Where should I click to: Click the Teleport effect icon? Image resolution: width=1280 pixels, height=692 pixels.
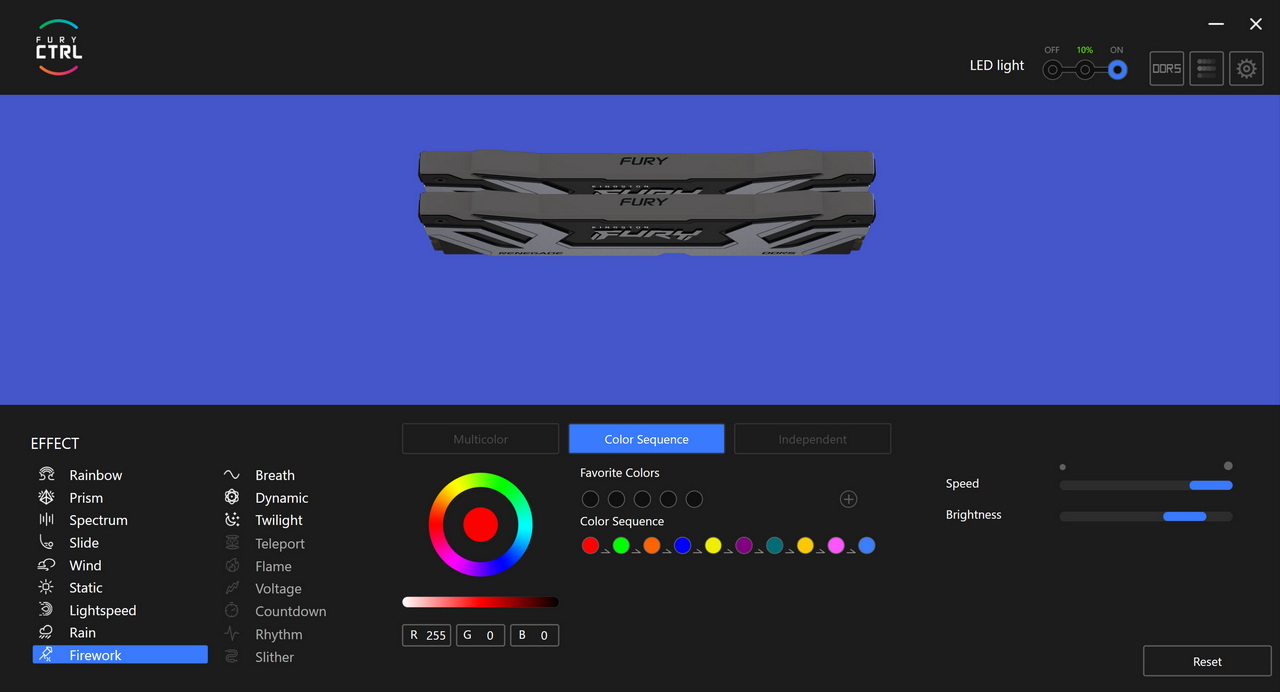[232, 543]
